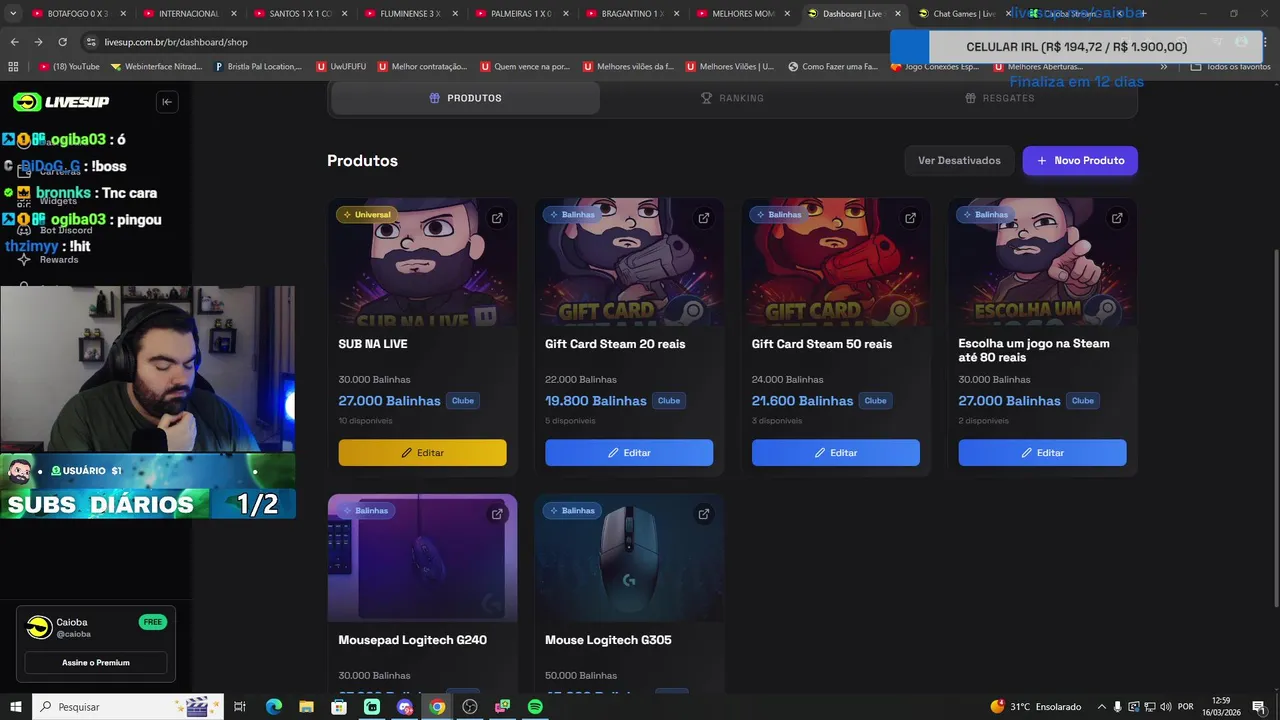Viewport: 1280px width, 720px height.
Task: Close the Dashboard | Live browser tab
Action: pyautogui.click(x=897, y=14)
